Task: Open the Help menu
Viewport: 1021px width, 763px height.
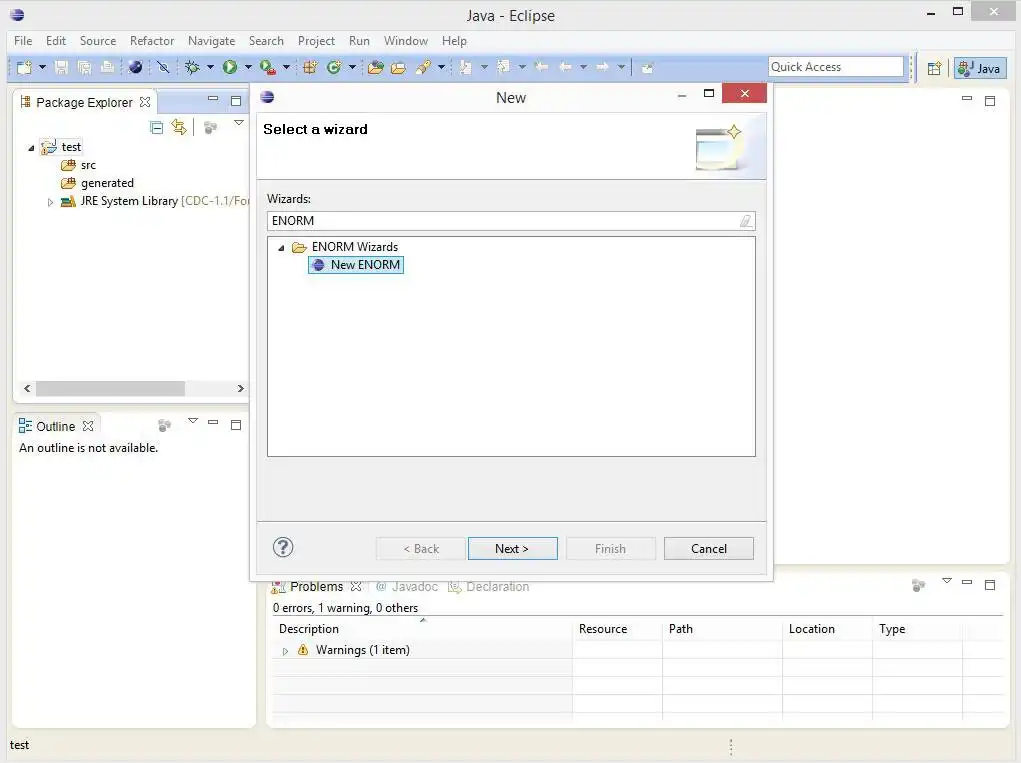Action: (x=455, y=40)
